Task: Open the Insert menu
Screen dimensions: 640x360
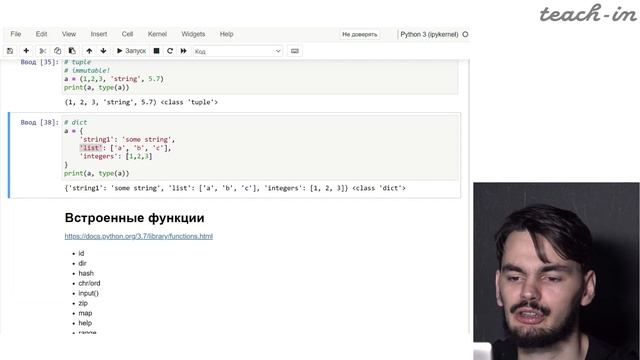Action: [99, 34]
